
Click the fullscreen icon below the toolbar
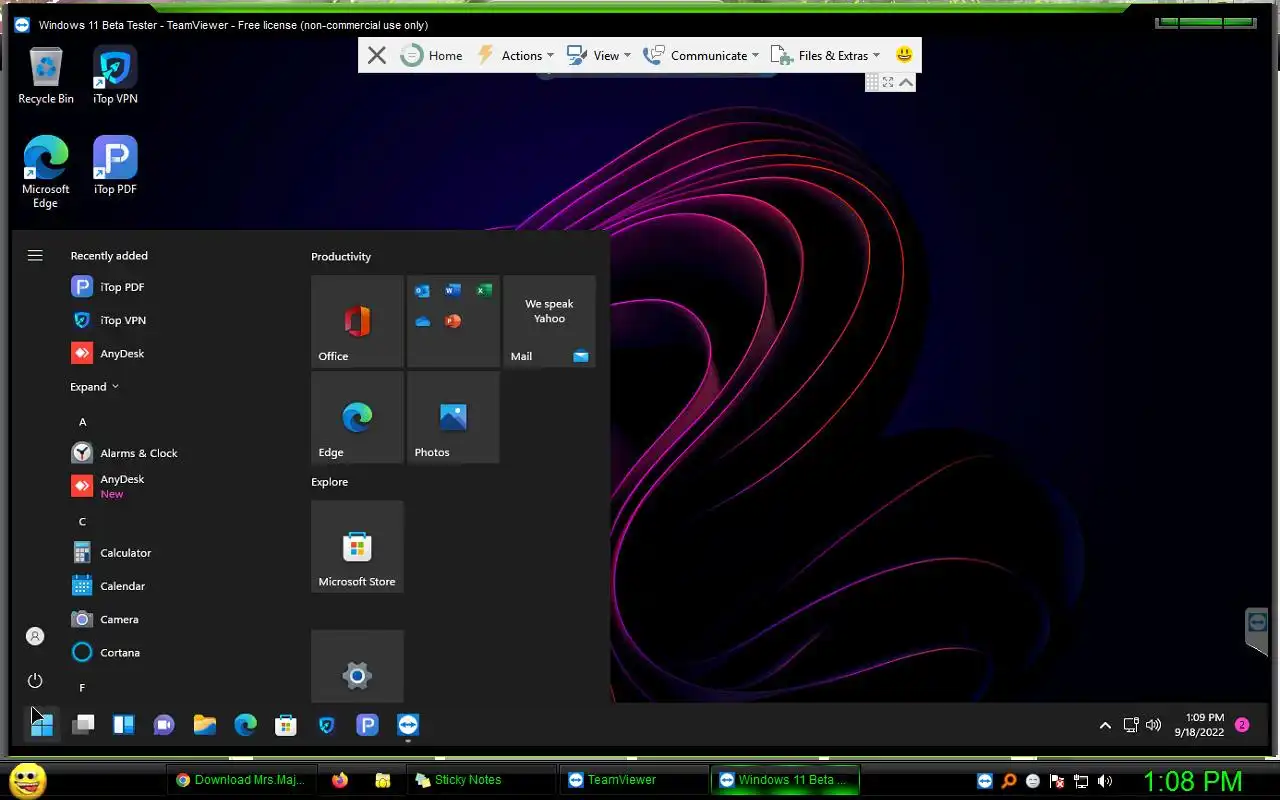tap(888, 82)
